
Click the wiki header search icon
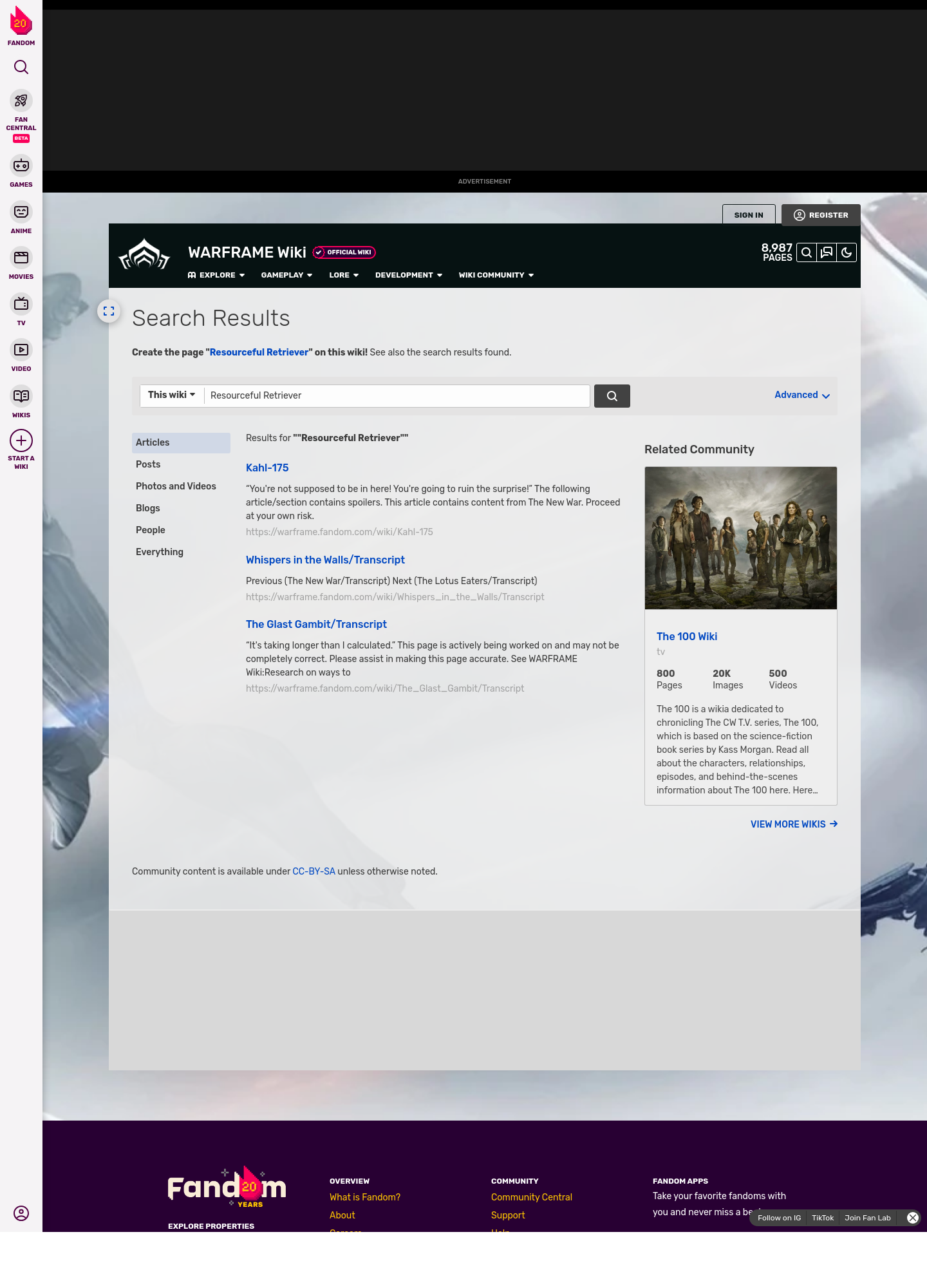(x=807, y=252)
